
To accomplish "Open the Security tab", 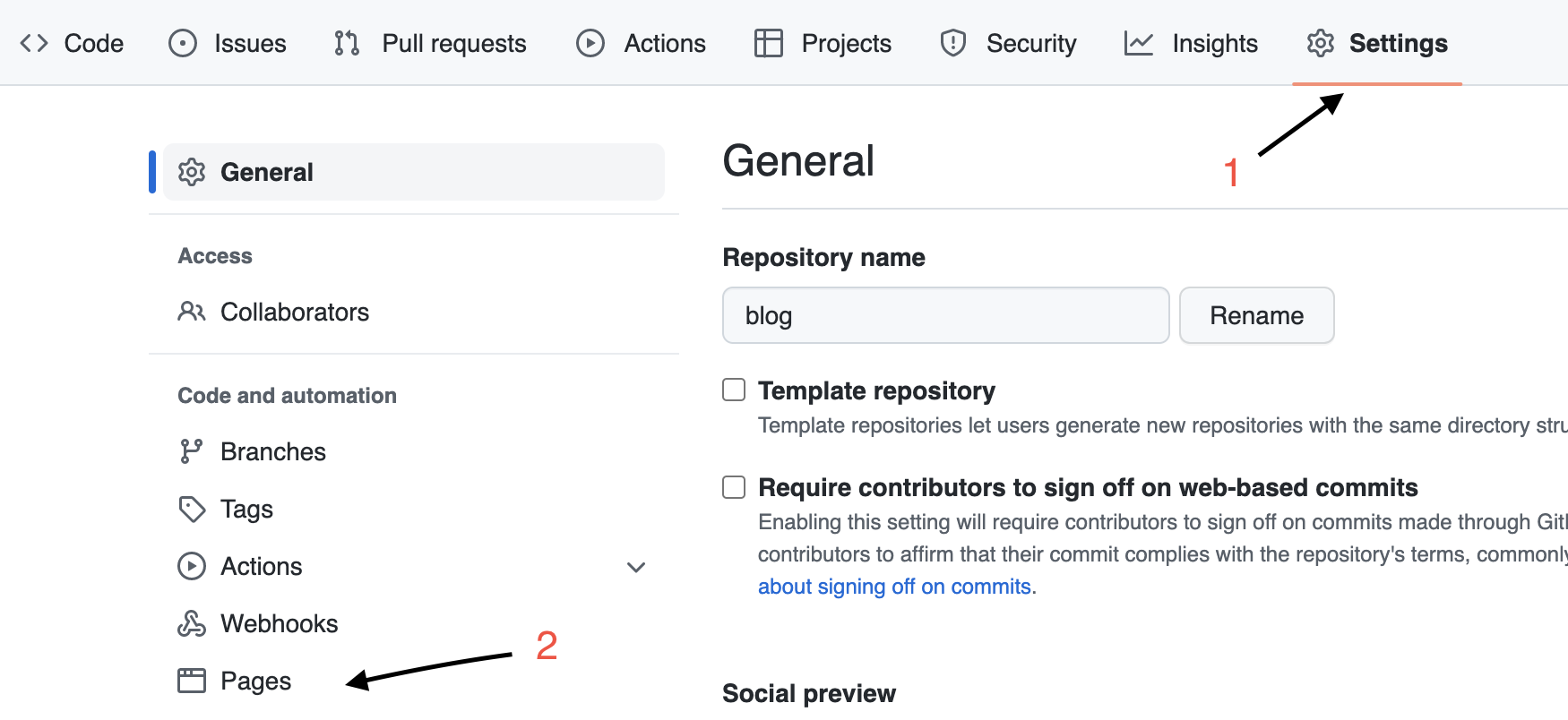I will (1008, 43).
